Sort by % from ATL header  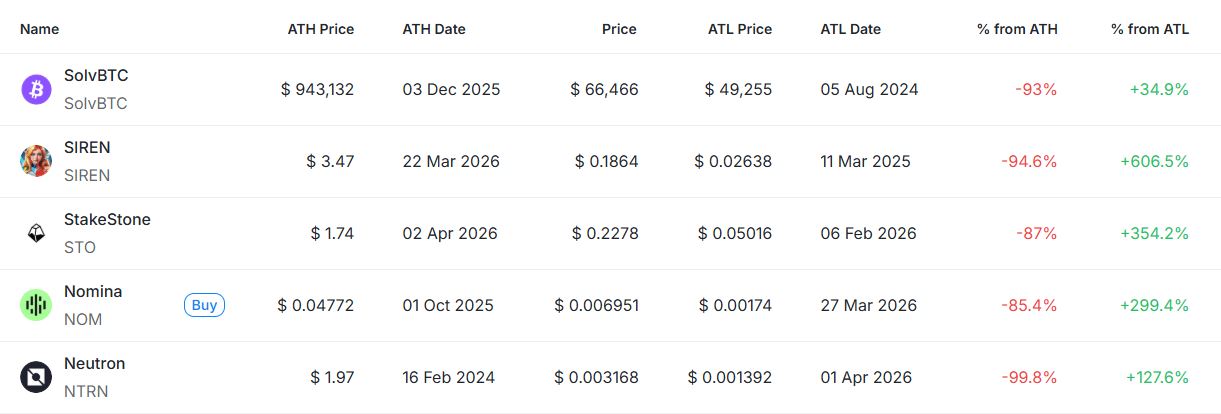1150,29
